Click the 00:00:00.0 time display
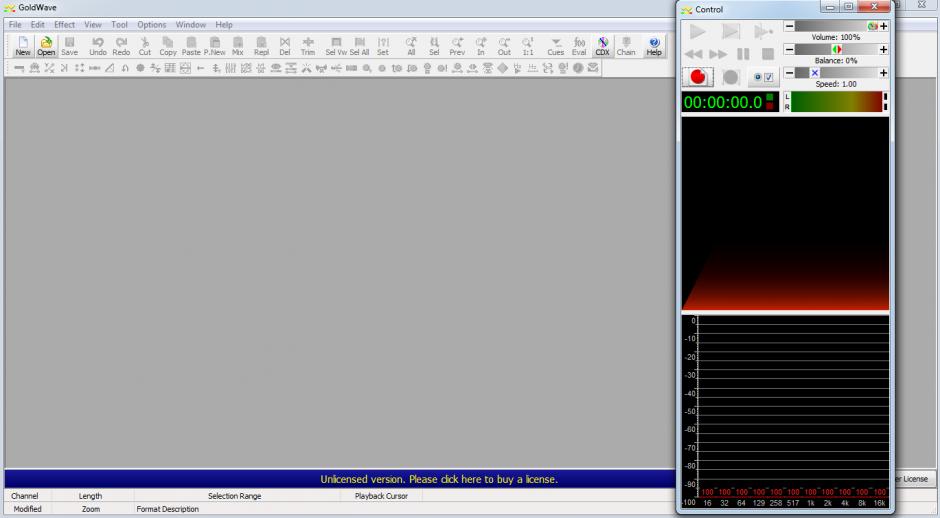This screenshot has height=518, width=940. click(731, 102)
